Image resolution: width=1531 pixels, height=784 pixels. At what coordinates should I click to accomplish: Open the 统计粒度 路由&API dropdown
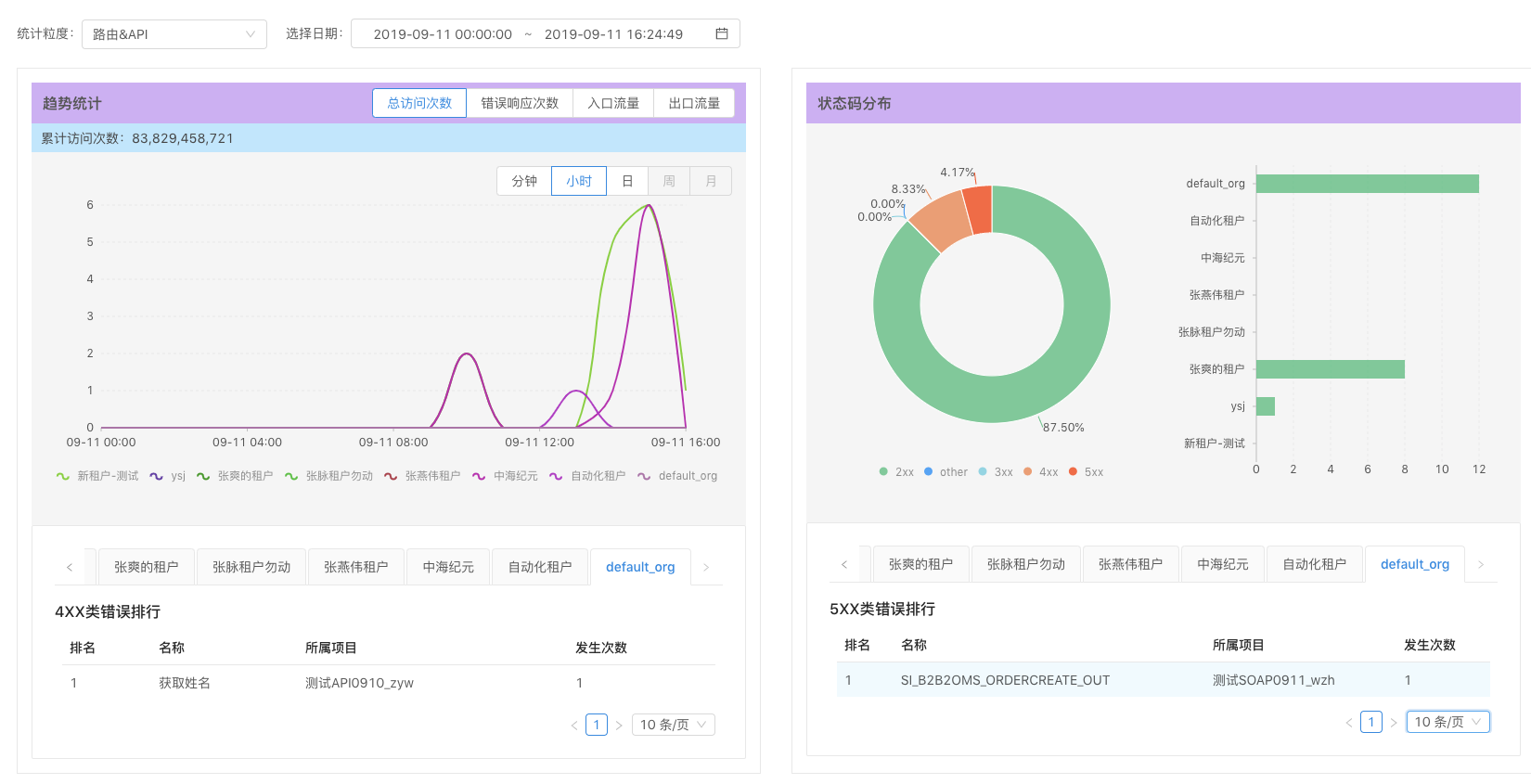(x=174, y=34)
